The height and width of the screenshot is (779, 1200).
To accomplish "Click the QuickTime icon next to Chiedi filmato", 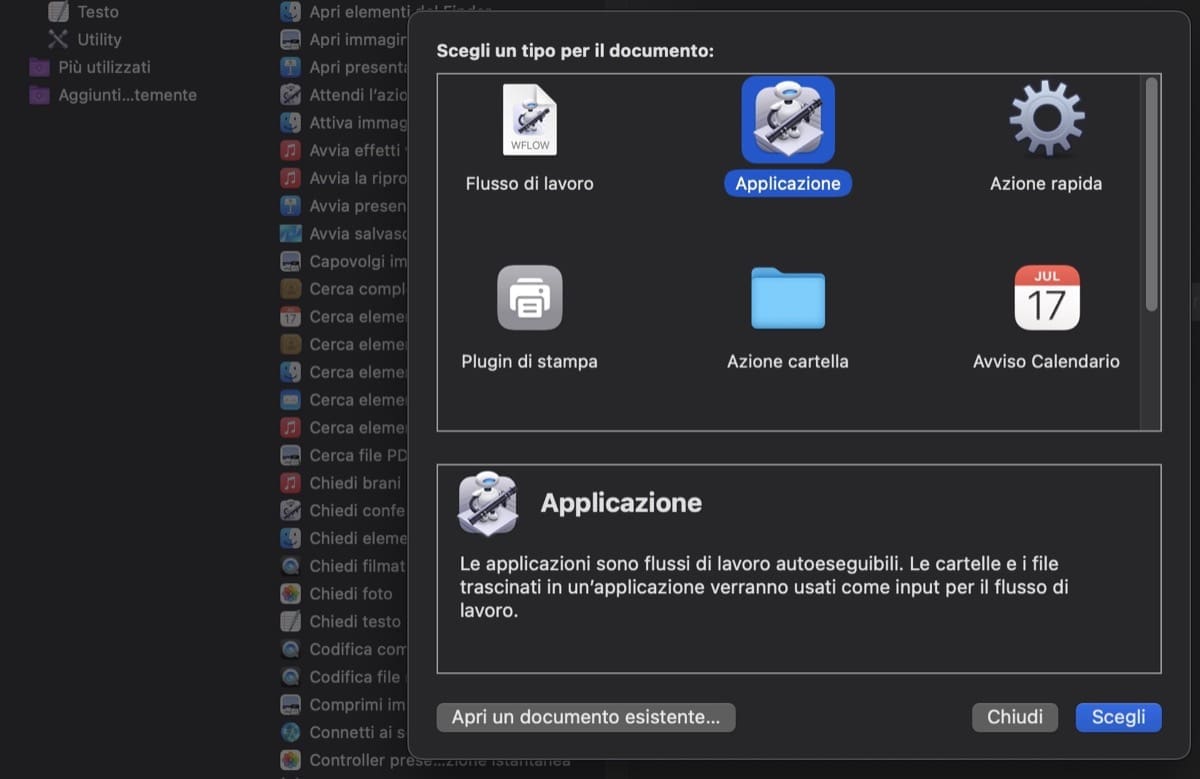I will click(289, 565).
